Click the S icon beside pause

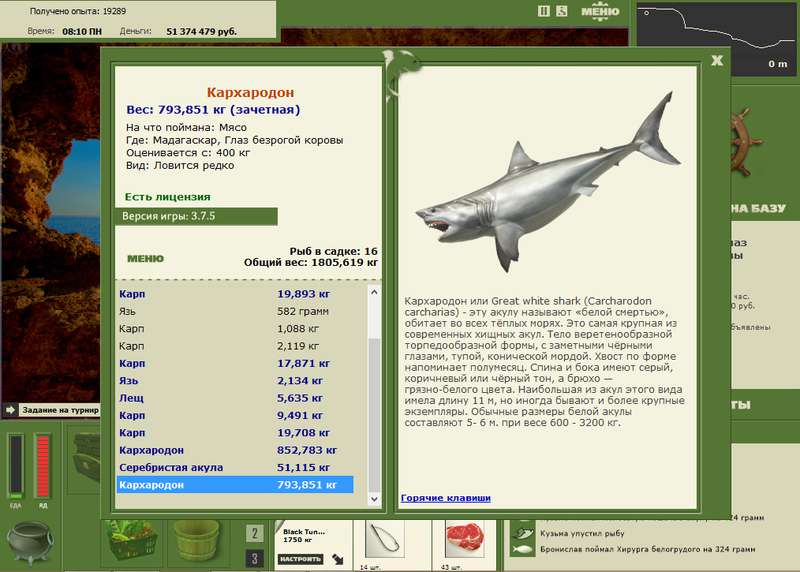(562, 11)
